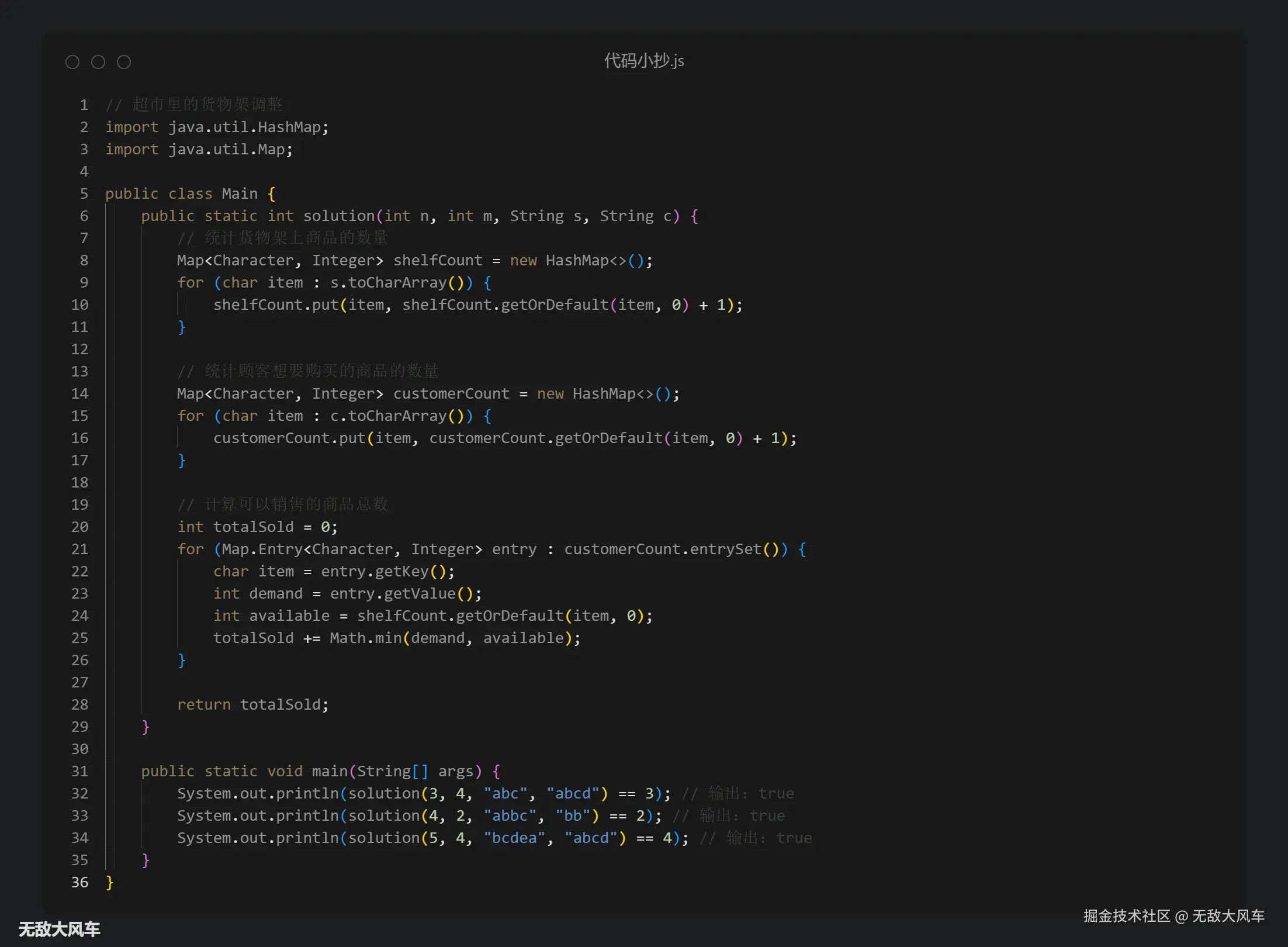
Task: Click line number 21 in gutter
Action: pos(80,549)
